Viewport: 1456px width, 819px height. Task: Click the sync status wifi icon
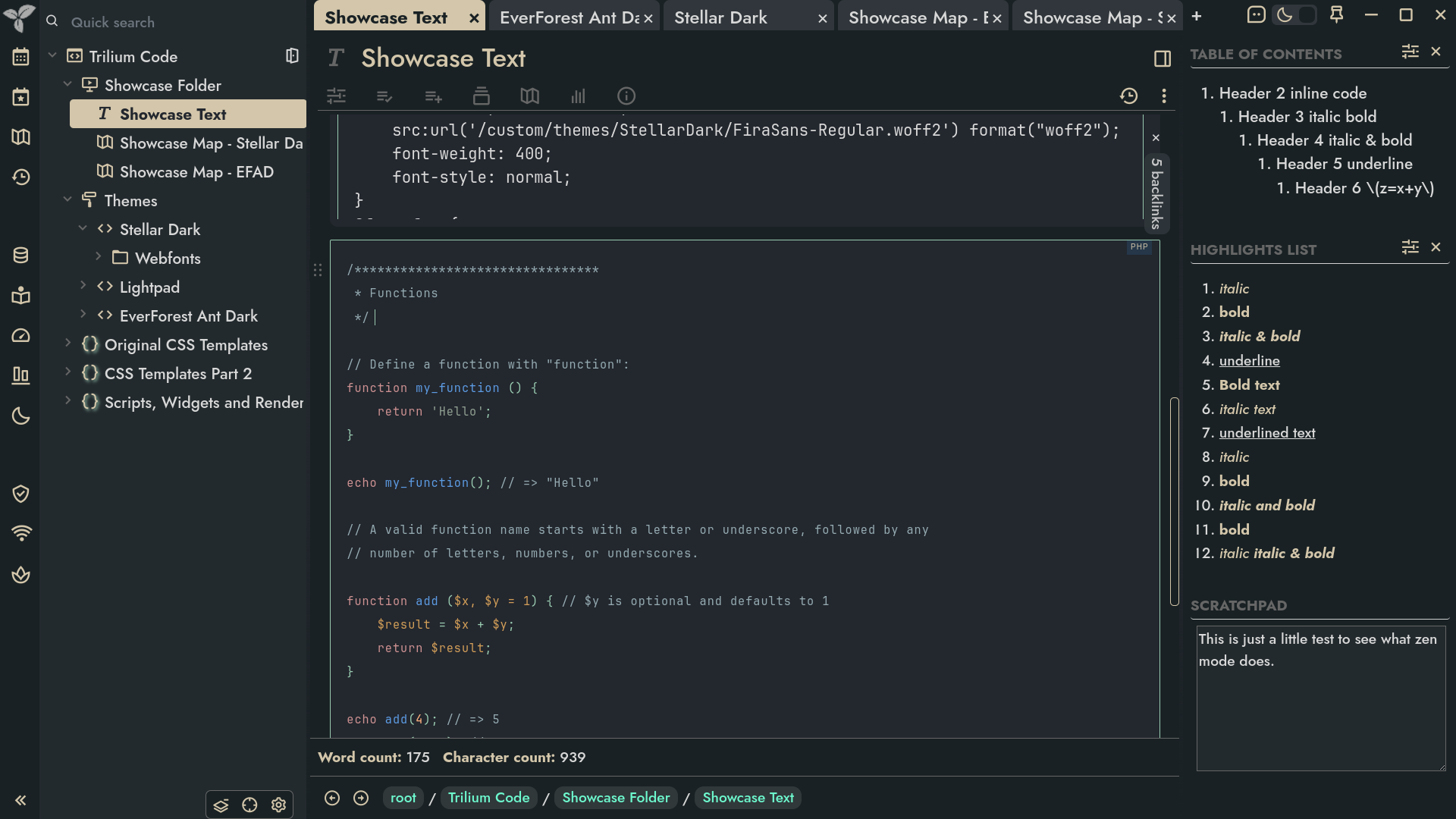point(20,534)
